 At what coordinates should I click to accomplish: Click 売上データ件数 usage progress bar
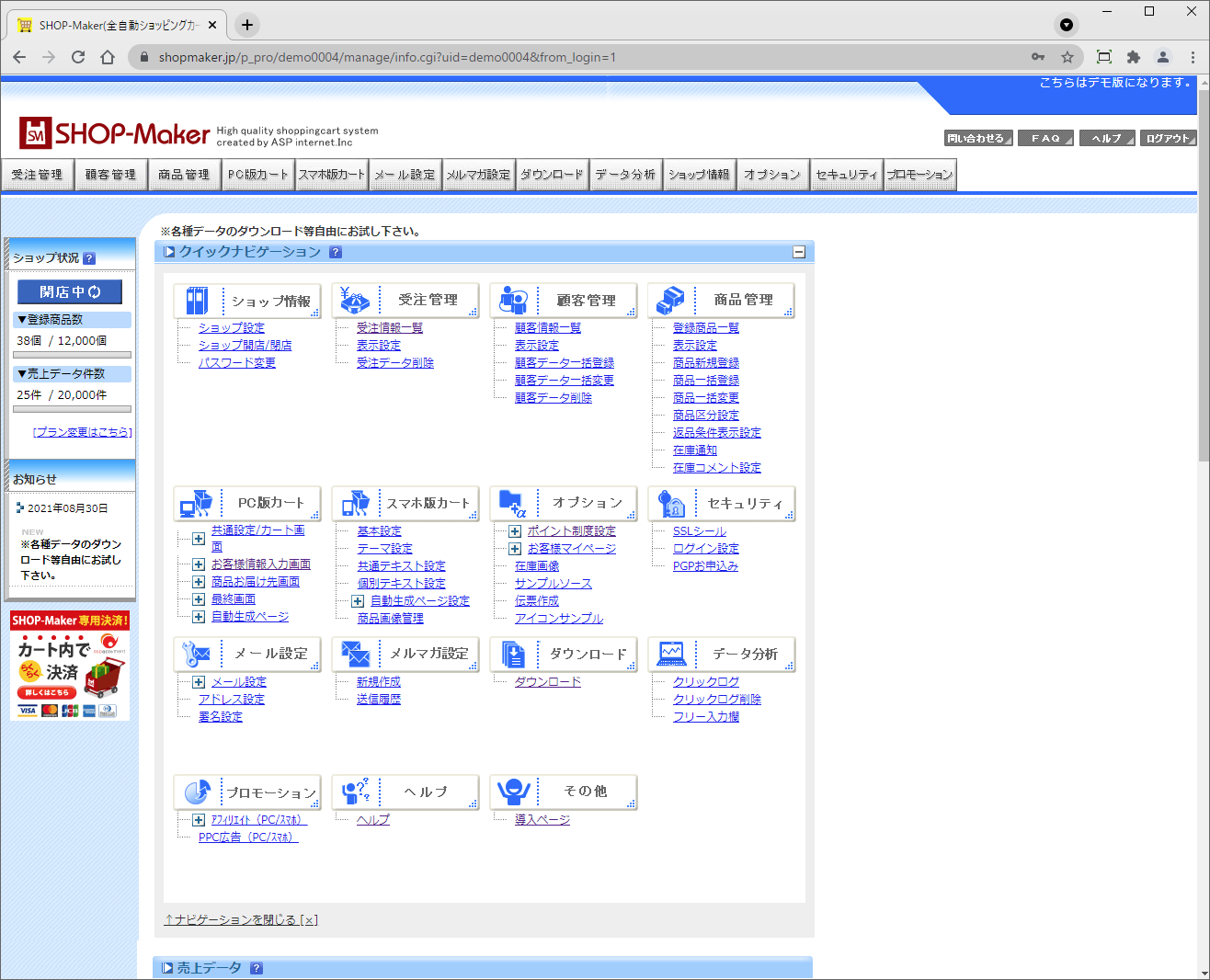click(74, 409)
